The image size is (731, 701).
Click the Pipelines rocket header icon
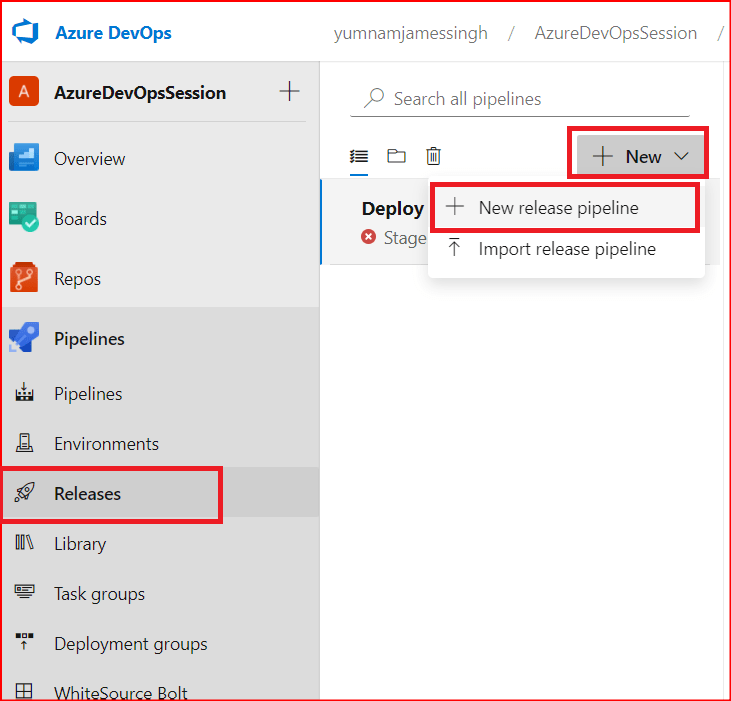pos(24,339)
